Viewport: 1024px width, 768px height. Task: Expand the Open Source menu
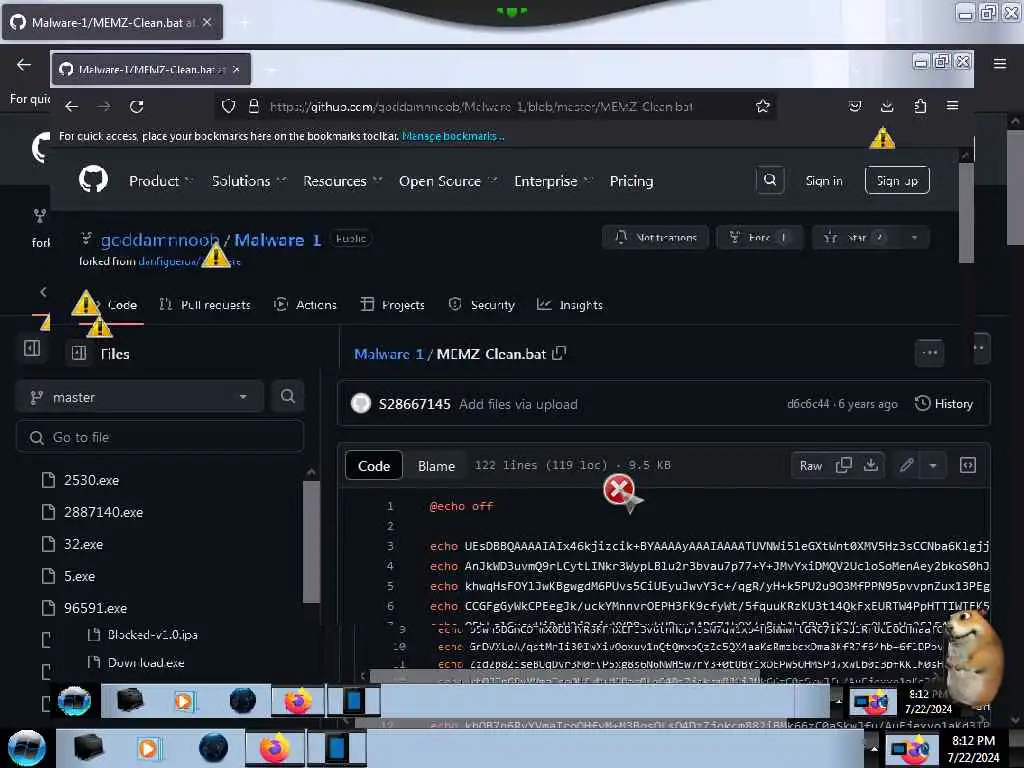pos(448,181)
